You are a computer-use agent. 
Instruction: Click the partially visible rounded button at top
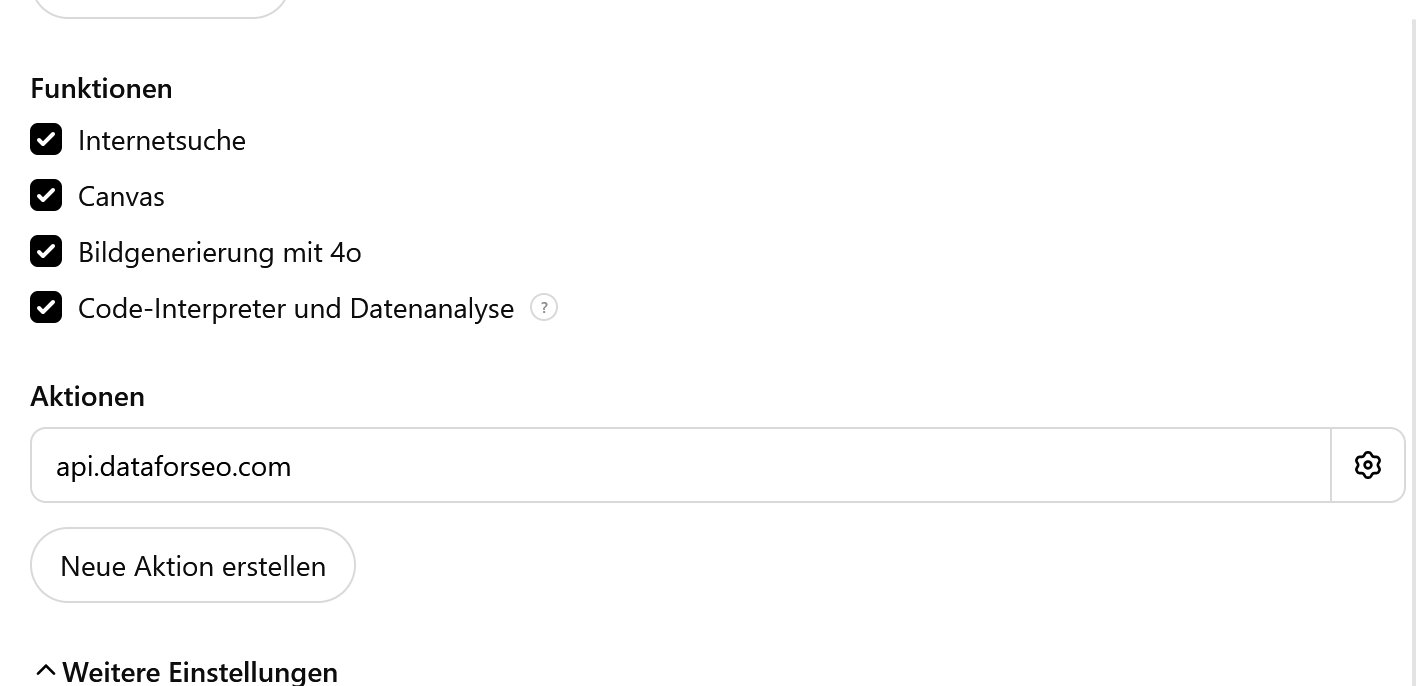pyautogui.click(x=160, y=7)
